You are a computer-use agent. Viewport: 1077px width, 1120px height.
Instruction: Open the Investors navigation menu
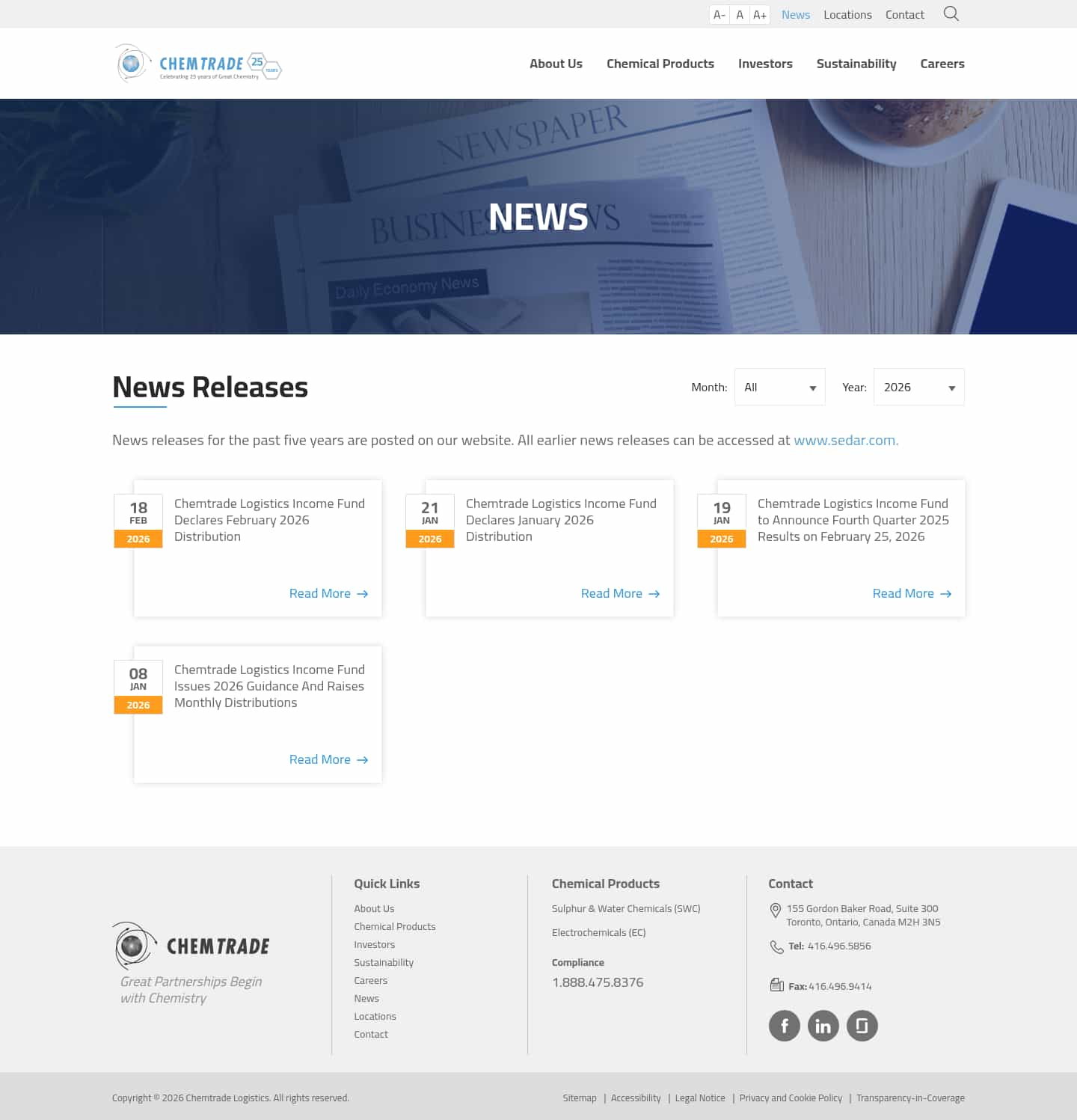[x=765, y=64]
